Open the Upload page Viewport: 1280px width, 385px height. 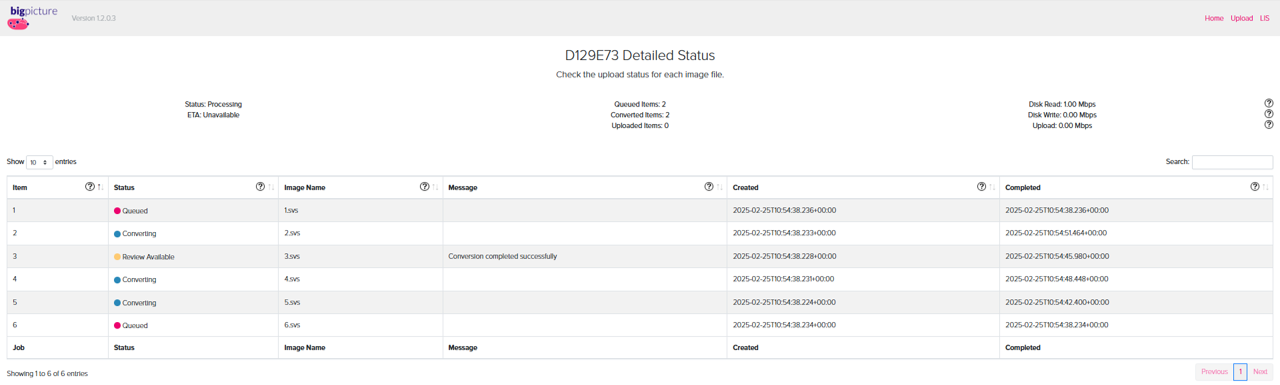pos(1241,18)
